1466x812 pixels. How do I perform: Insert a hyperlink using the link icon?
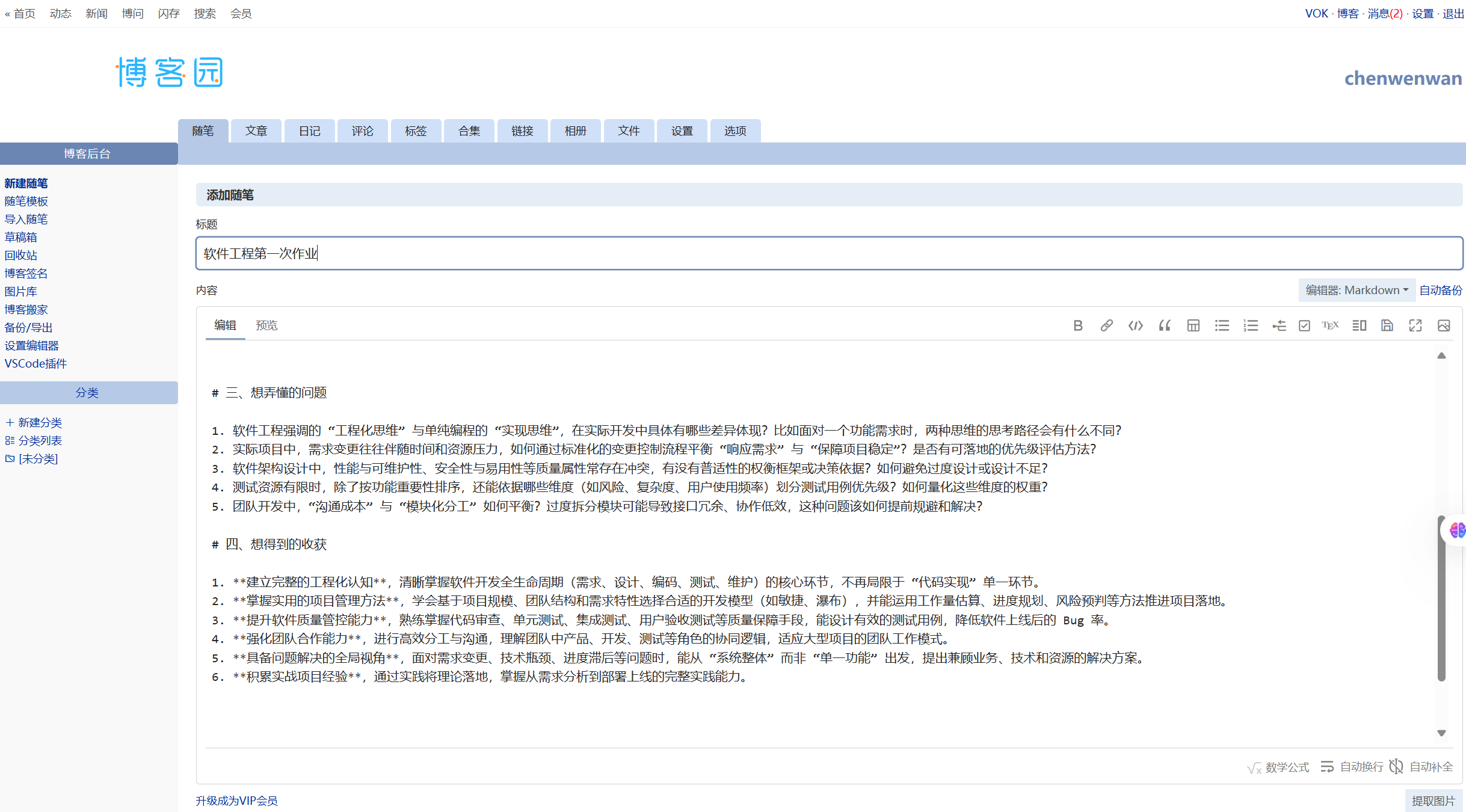click(1106, 325)
